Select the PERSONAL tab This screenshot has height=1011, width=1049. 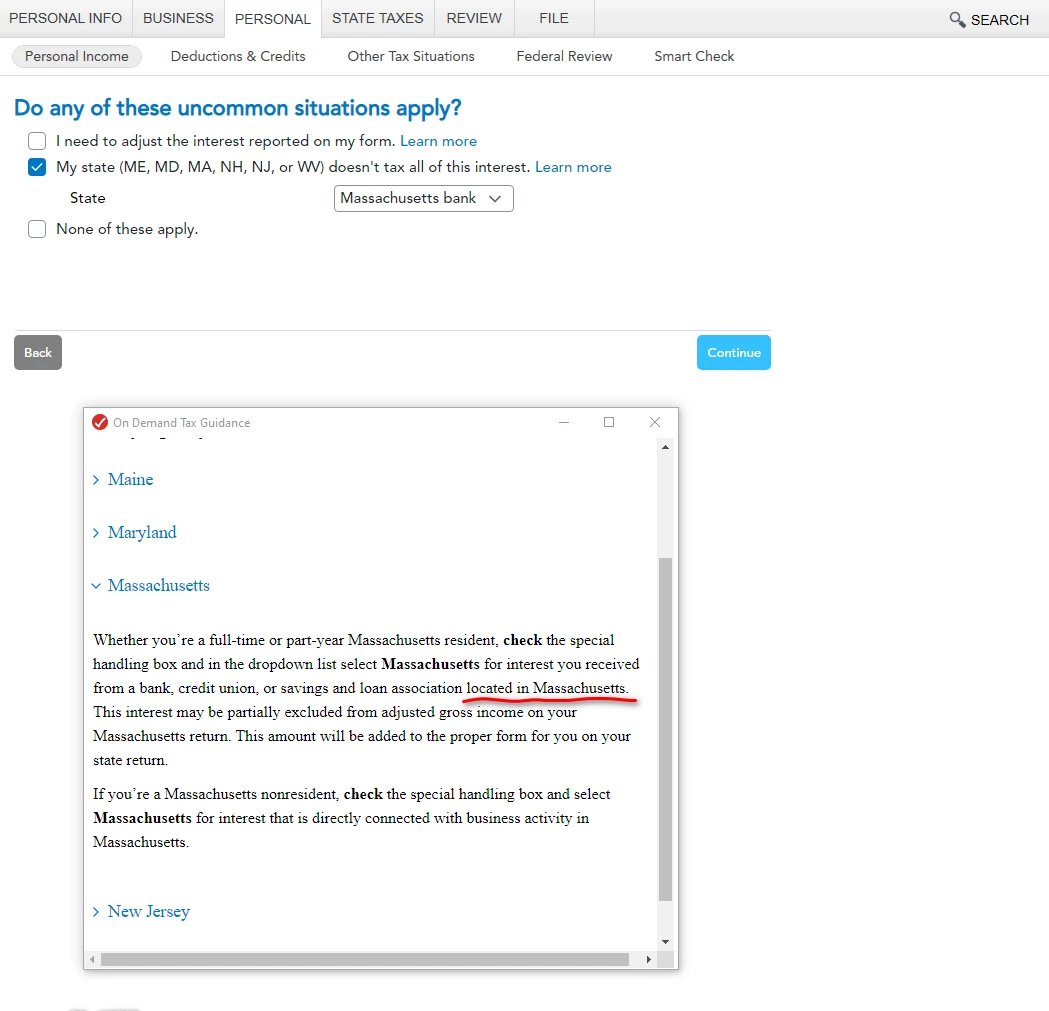[x=273, y=19]
